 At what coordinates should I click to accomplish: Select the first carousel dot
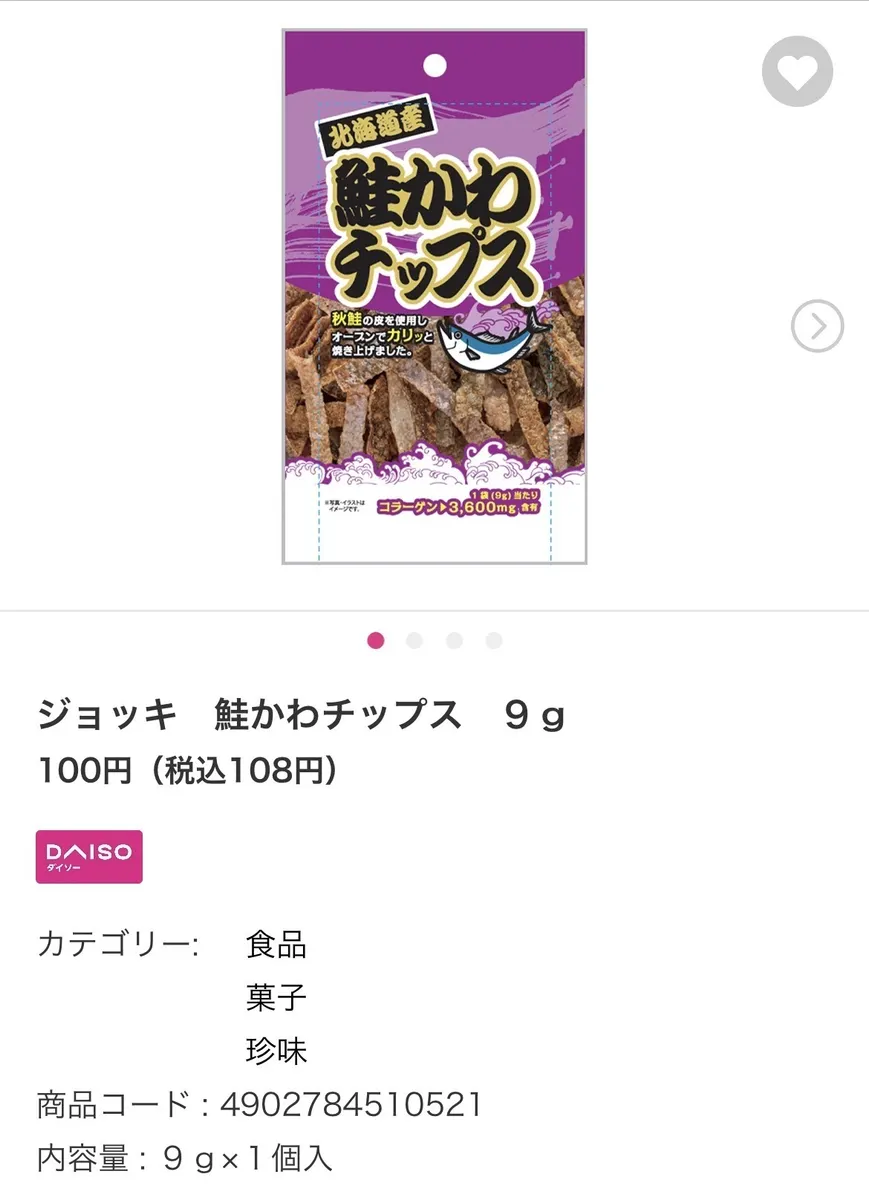(376, 641)
